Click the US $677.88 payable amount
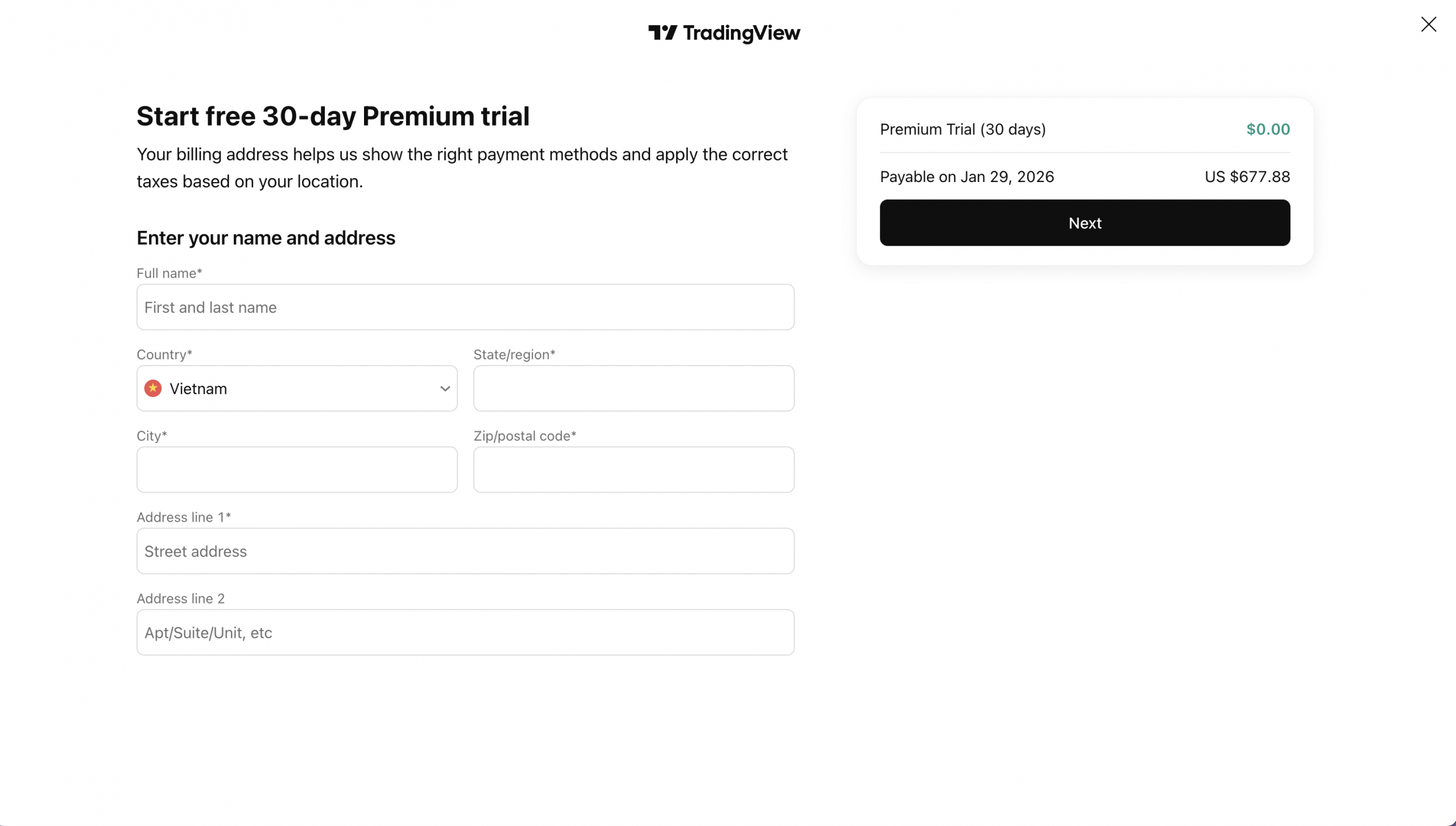1456x826 pixels. point(1247,177)
